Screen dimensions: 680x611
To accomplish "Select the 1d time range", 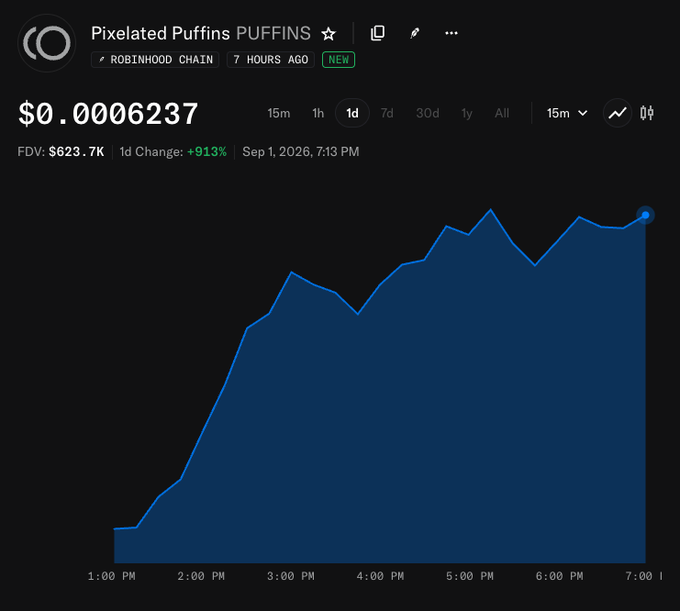I will 352,113.
